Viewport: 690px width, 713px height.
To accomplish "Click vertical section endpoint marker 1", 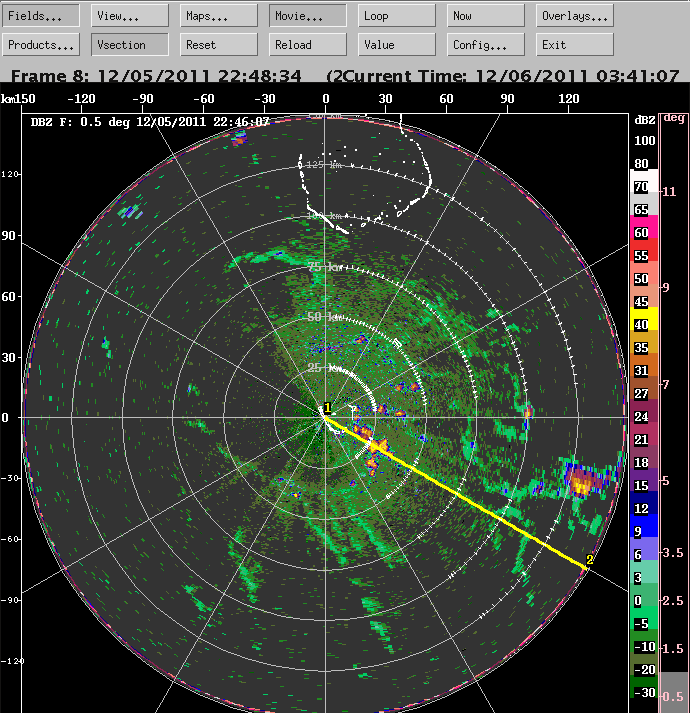I will click(x=327, y=408).
